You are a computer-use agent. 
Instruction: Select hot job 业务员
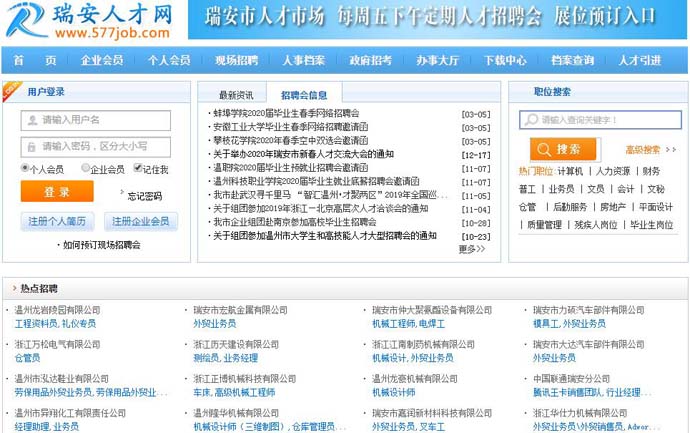(562, 189)
